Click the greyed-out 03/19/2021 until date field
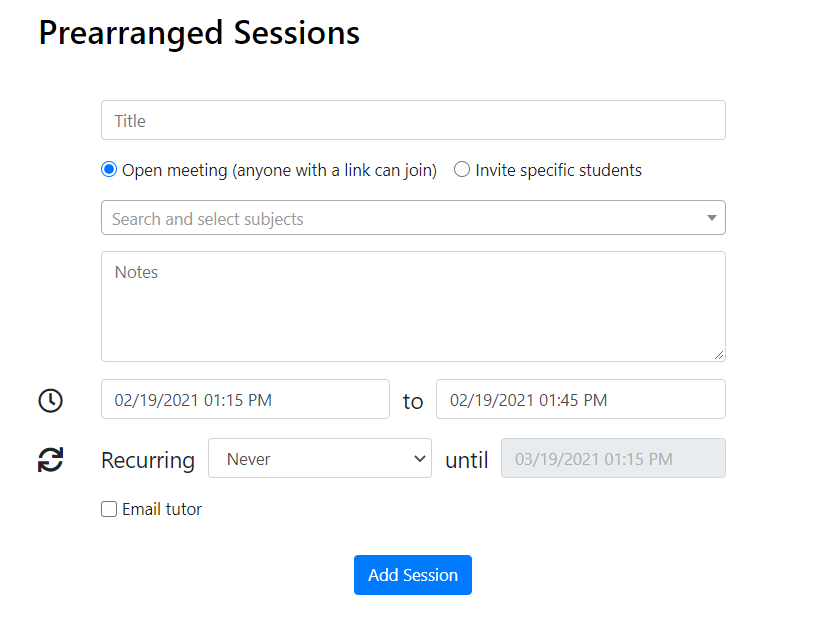Image resolution: width=822 pixels, height=621 pixels. [613, 459]
